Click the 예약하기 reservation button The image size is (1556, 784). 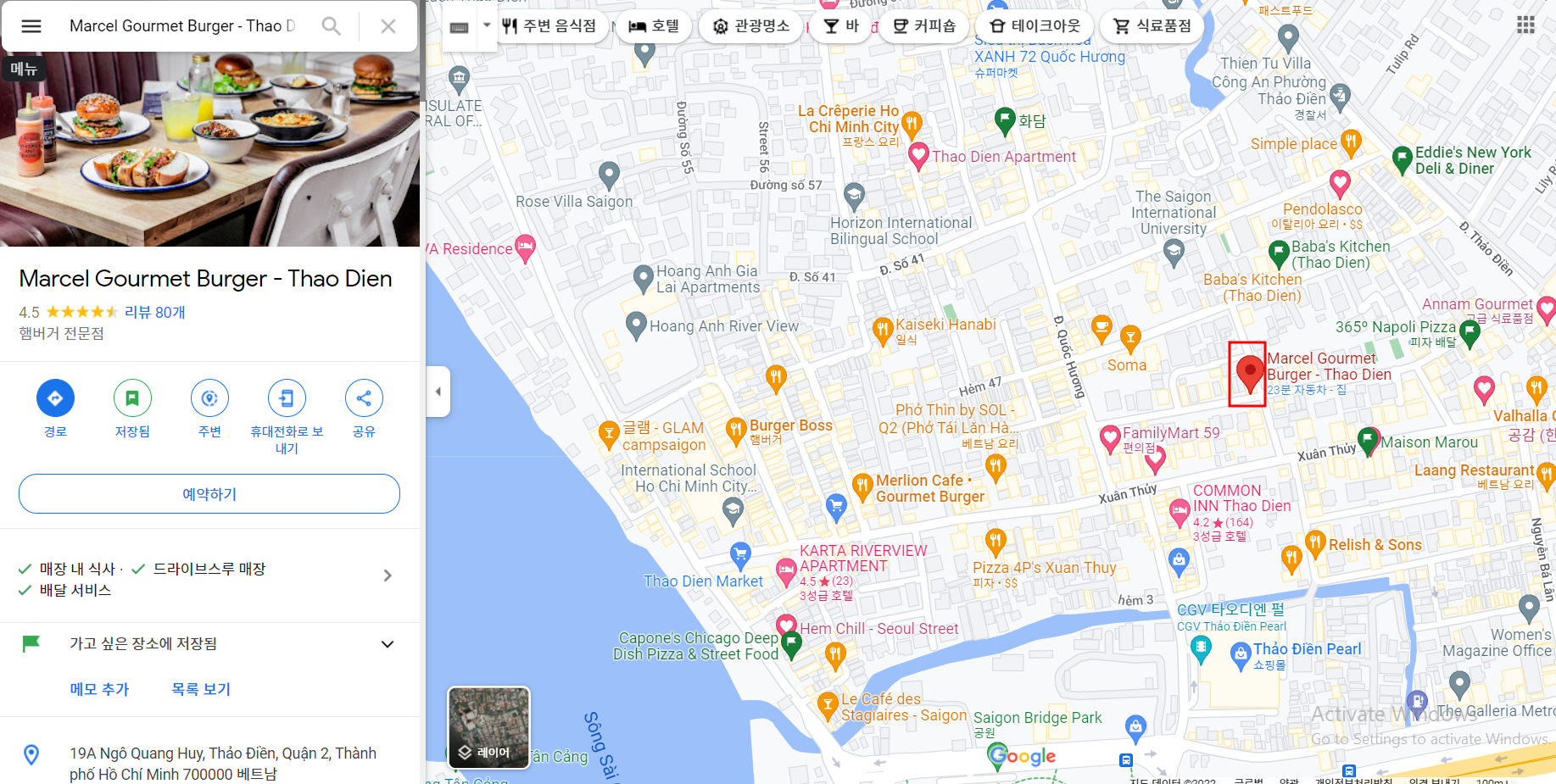coord(209,494)
